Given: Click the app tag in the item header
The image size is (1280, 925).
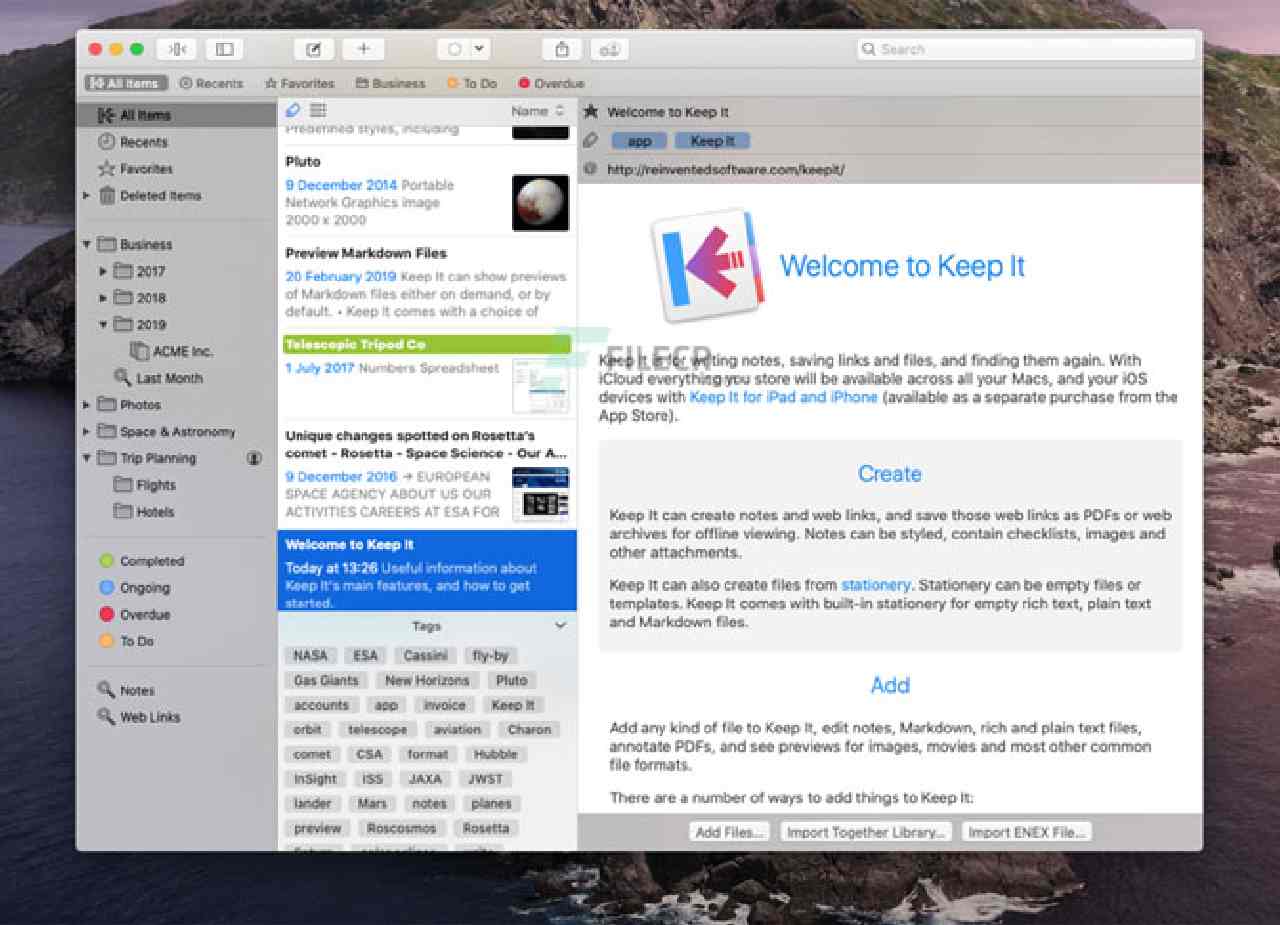Looking at the screenshot, I should point(639,141).
